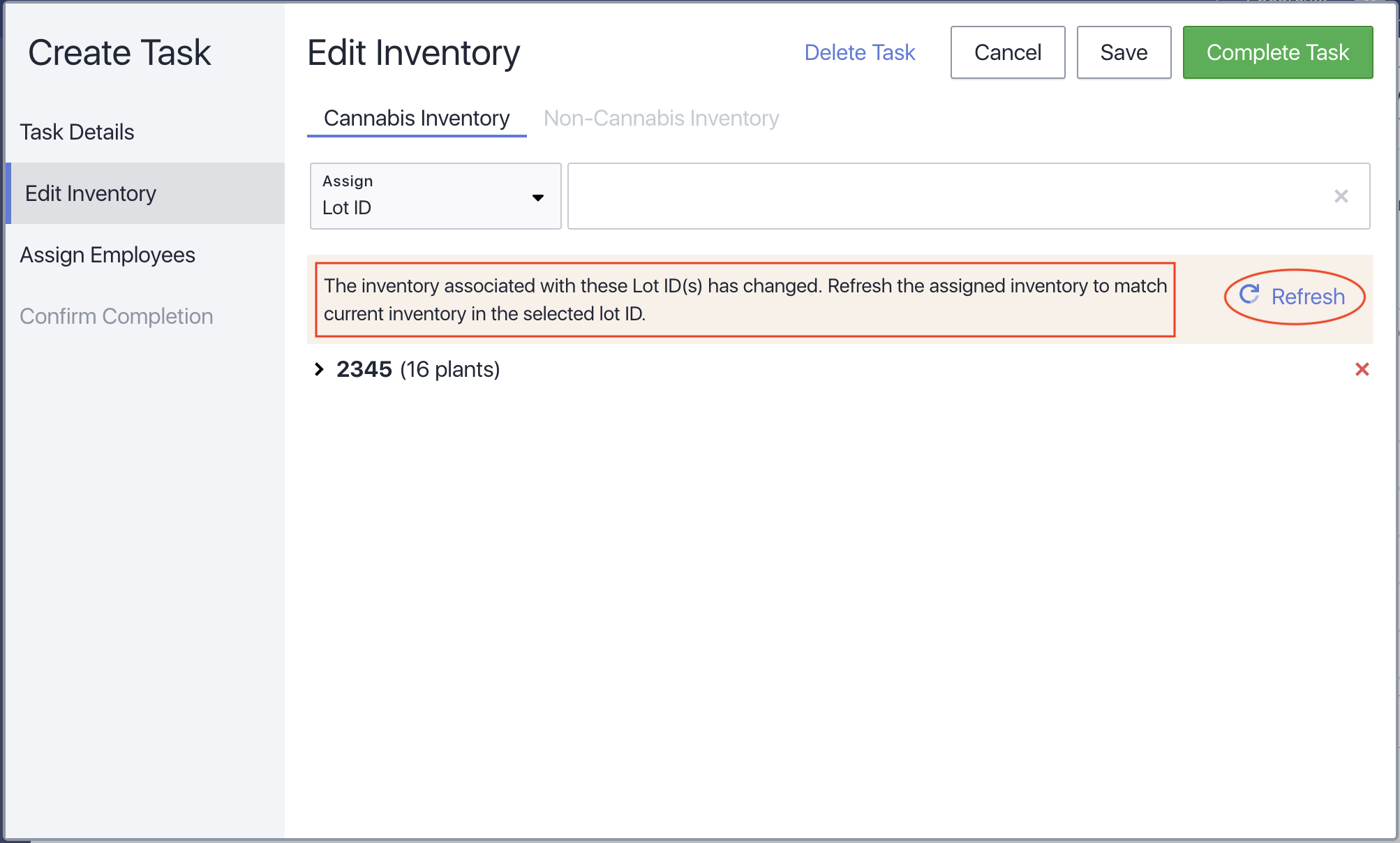Click the Refresh label text
Image resolution: width=1400 pixels, height=843 pixels.
1308,297
